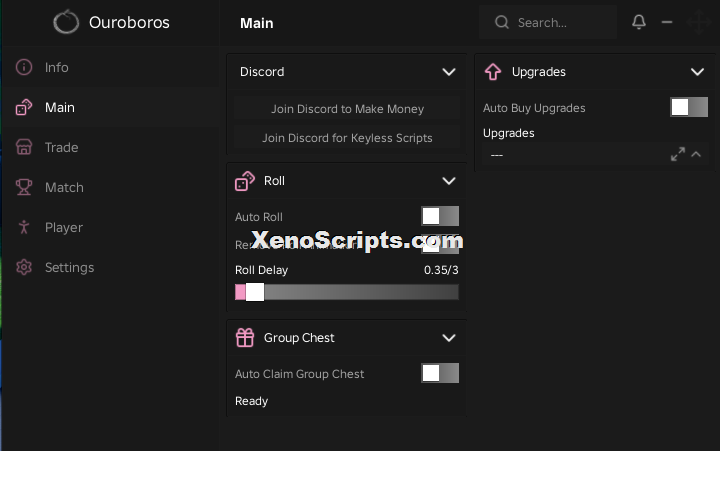Click the Main dice icon in sidebar

[24, 107]
